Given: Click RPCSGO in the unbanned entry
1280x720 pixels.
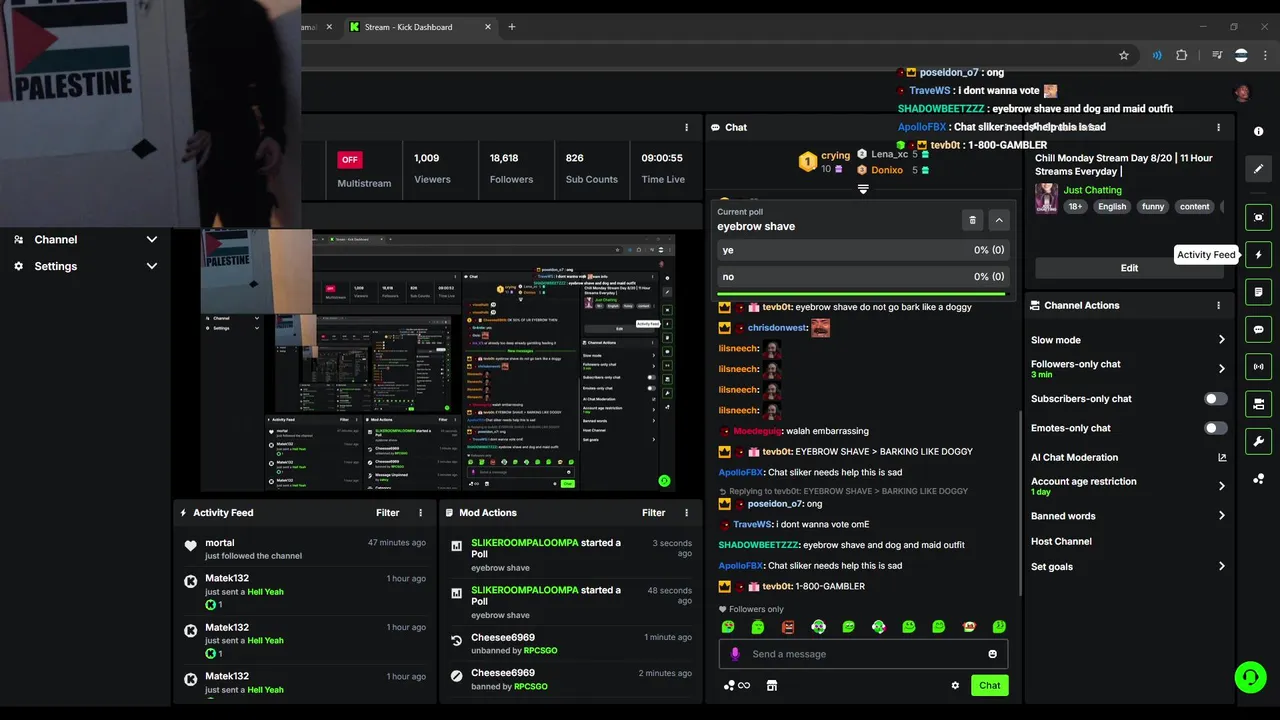Looking at the screenshot, I should click(541, 650).
